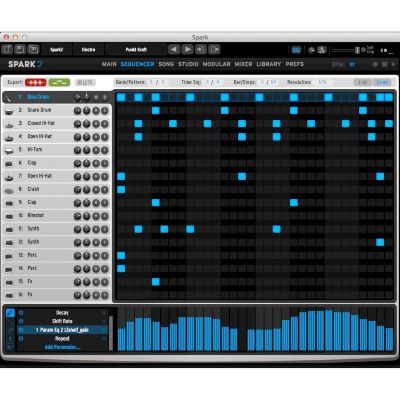The image size is (400, 400).
Task: Open the Resolution value dropdown
Action: [x=322, y=82]
